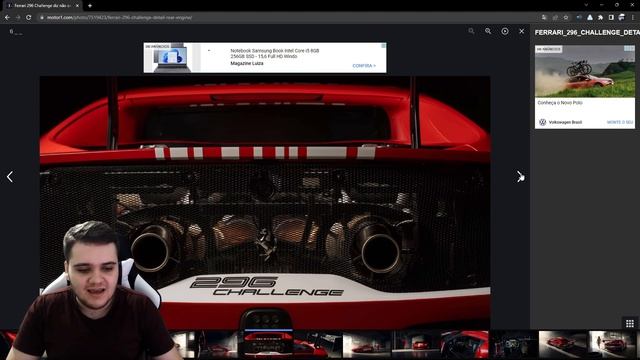The height and width of the screenshot is (360, 640).
Task: Open the Conheça o Novo Polo ad image
Action: [585, 71]
